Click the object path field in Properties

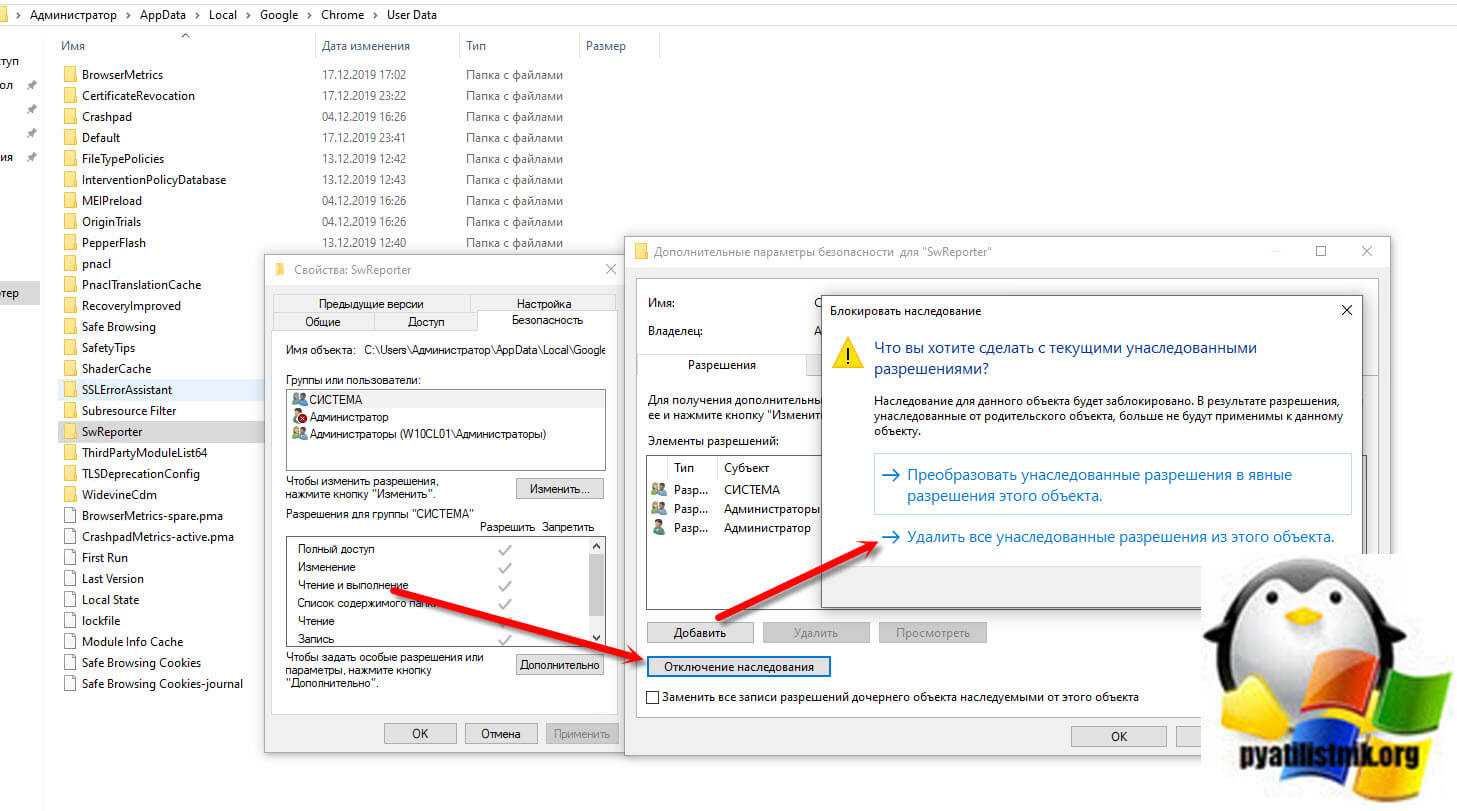pyautogui.click(x=485, y=350)
